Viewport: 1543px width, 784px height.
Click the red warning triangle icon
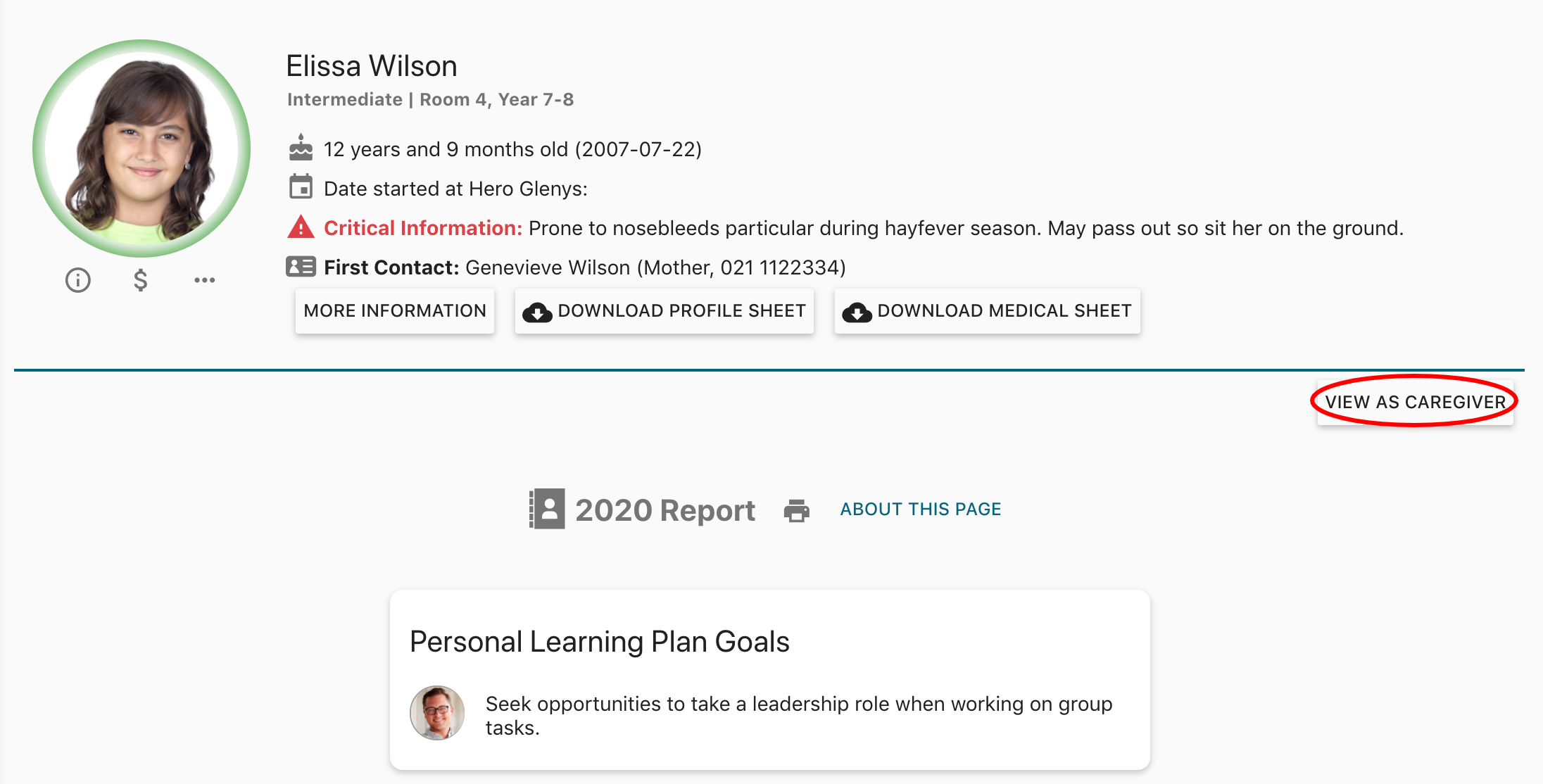pyautogui.click(x=301, y=227)
